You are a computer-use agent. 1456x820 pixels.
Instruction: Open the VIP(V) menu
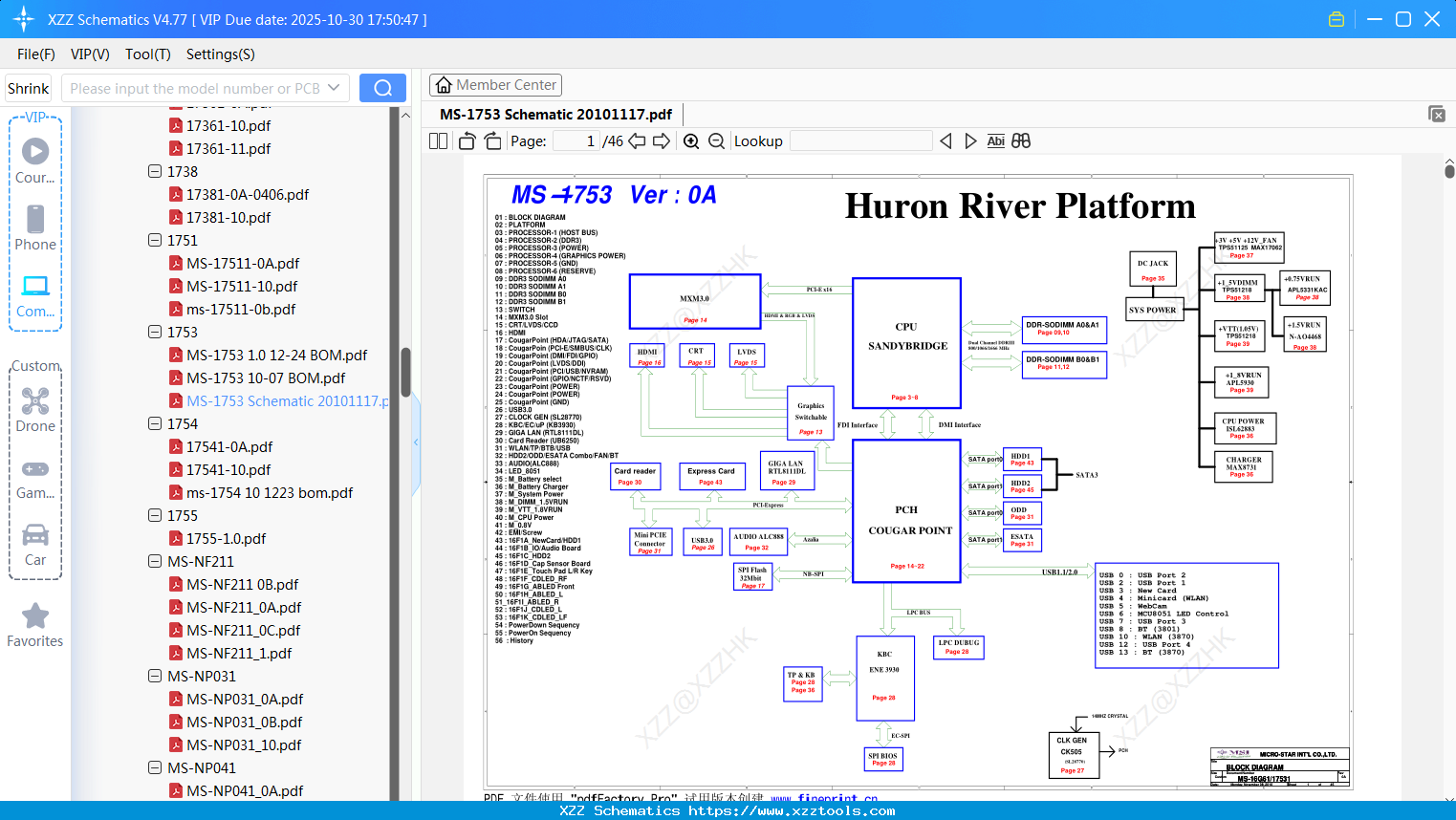(x=90, y=54)
